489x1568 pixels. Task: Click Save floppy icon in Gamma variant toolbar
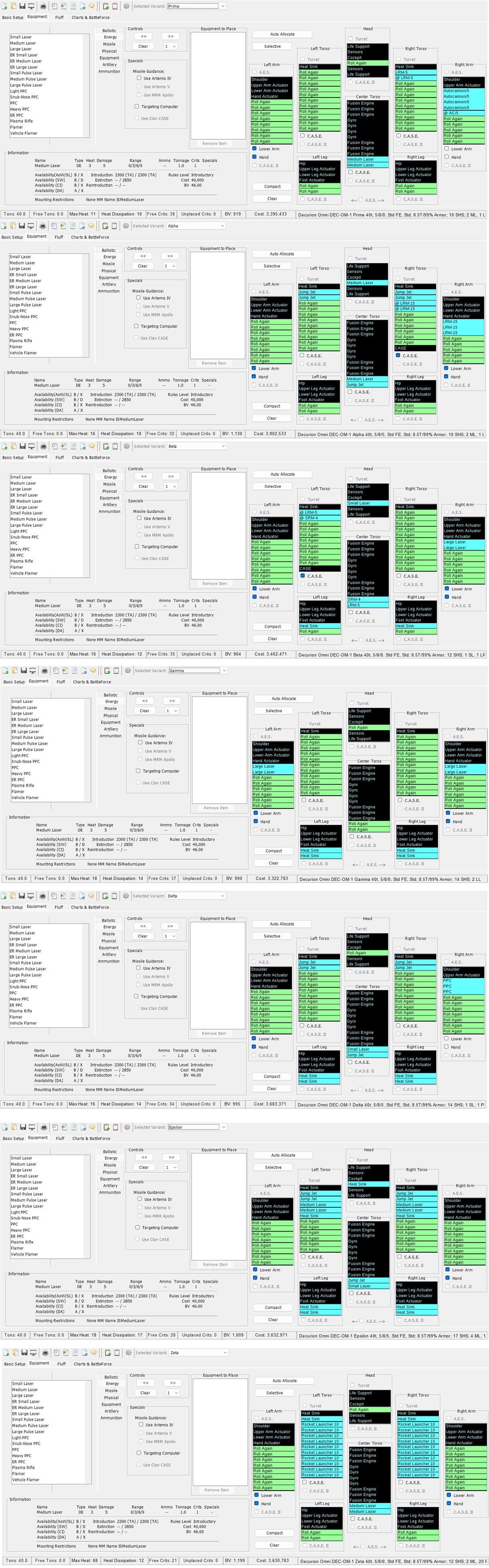24,670
